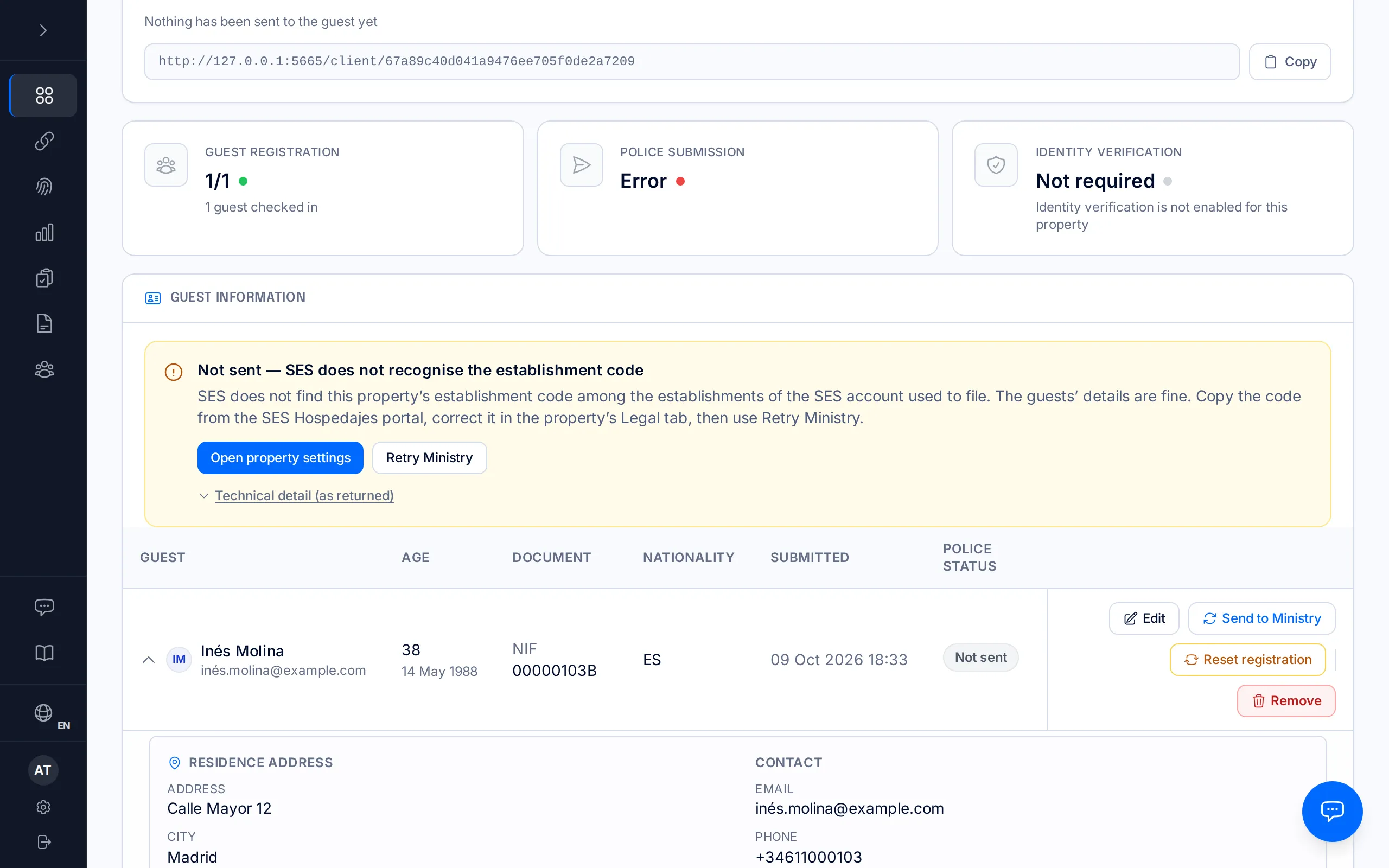Click the Identity Verification shield icon
This screenshot has width=1389, height=868.
(x=996, y=165)
